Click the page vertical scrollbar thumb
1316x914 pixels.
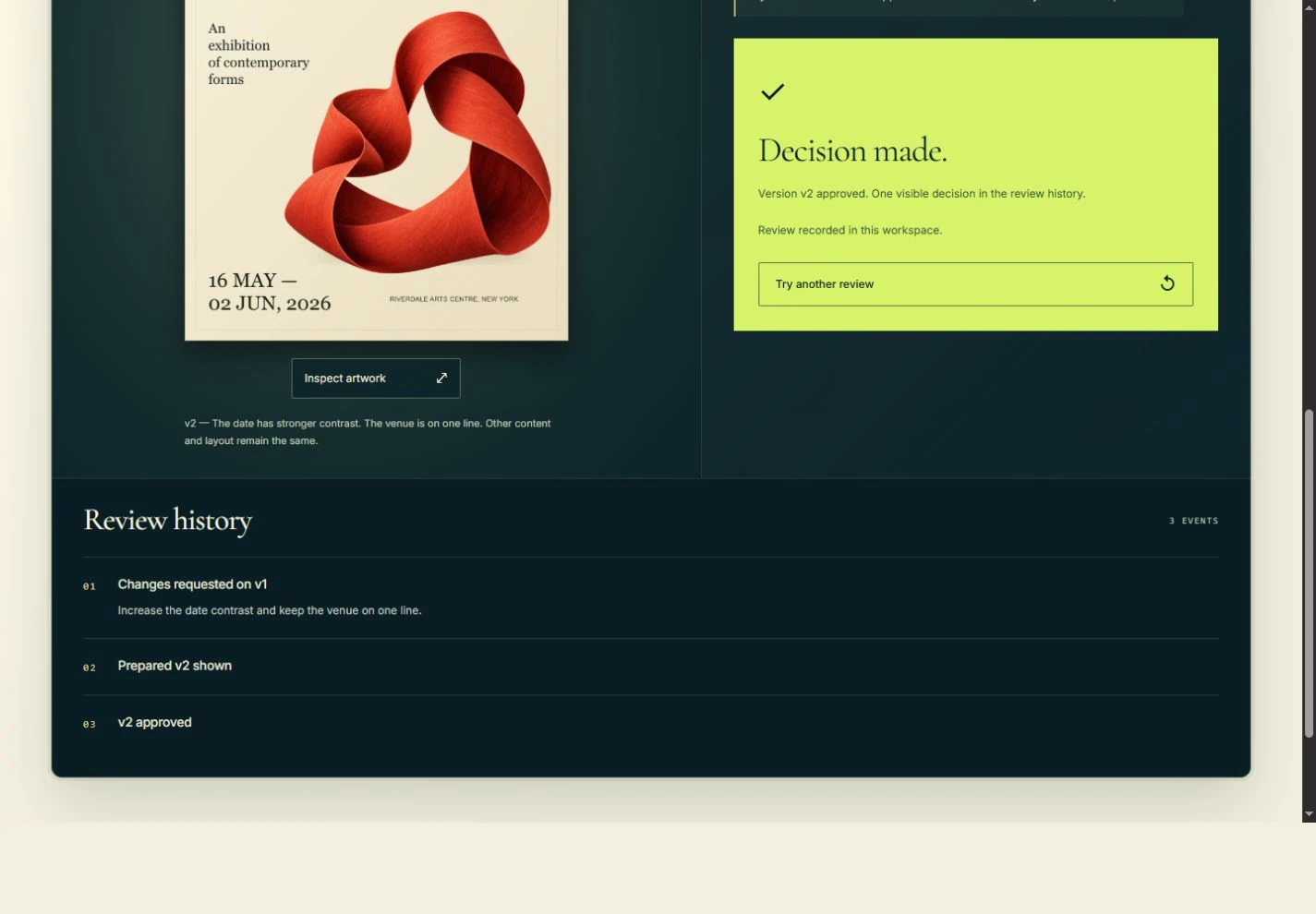[1309, 573]
